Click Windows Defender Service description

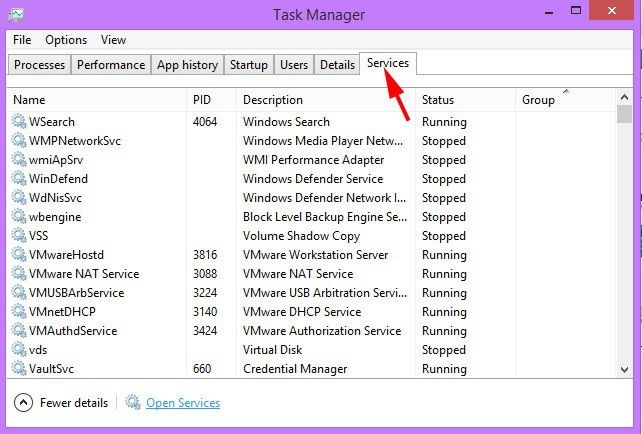(x=313, y=179)
